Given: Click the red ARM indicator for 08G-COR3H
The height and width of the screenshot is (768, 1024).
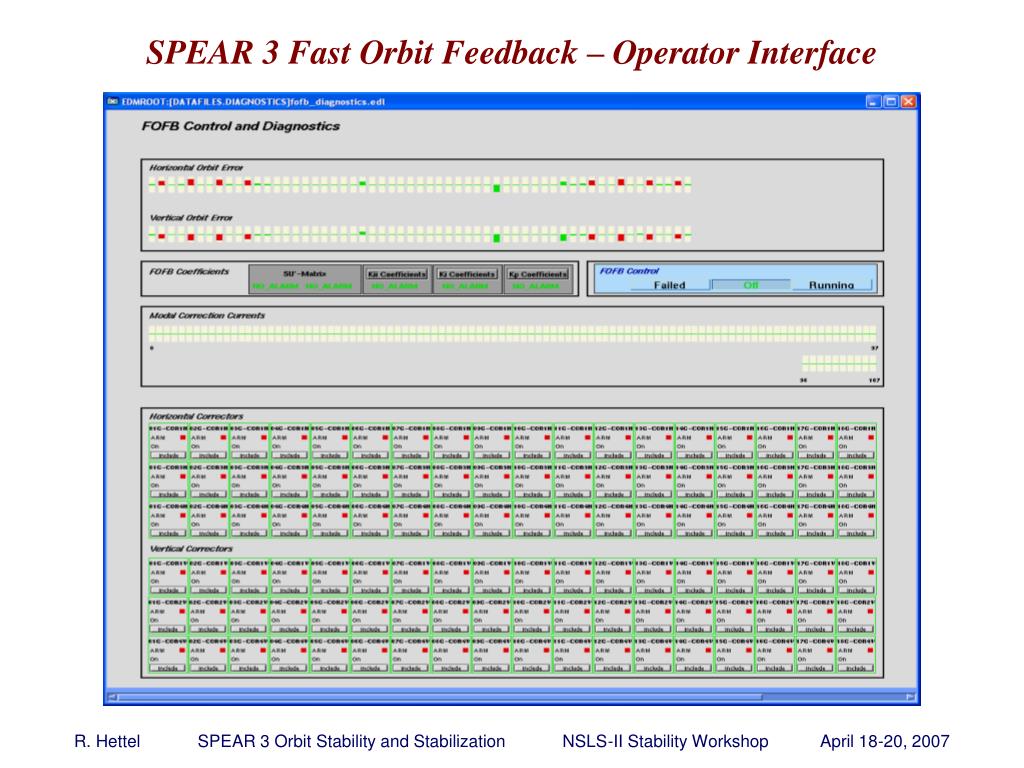Looking at the screenshot, I should [x=466, y=477].
